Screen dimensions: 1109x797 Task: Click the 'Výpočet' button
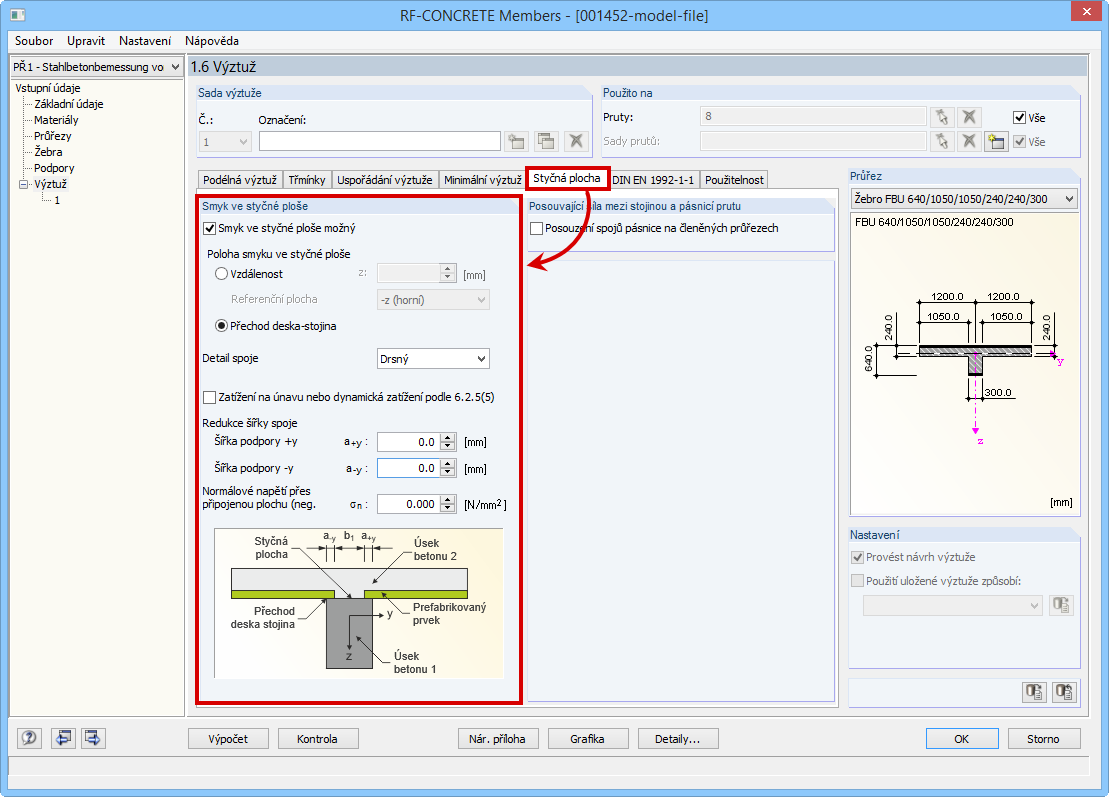click(x=228, y=739)
